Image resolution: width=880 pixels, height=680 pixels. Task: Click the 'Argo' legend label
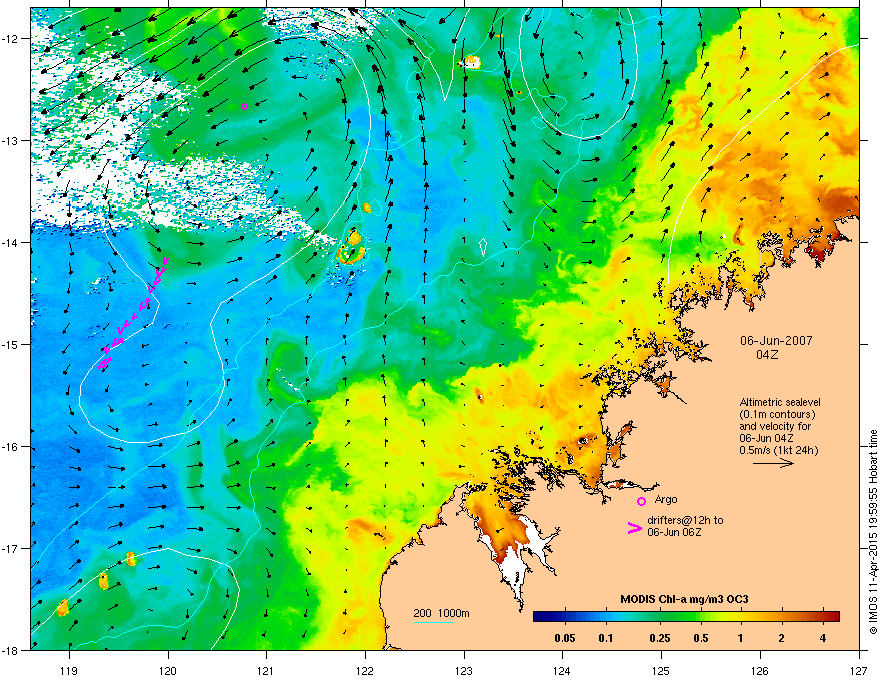(666, 499)
